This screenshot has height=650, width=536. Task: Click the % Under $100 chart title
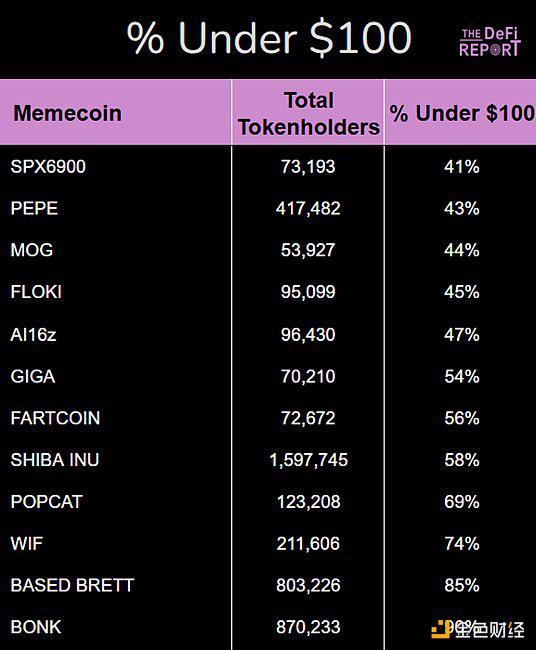click(269, 38)
